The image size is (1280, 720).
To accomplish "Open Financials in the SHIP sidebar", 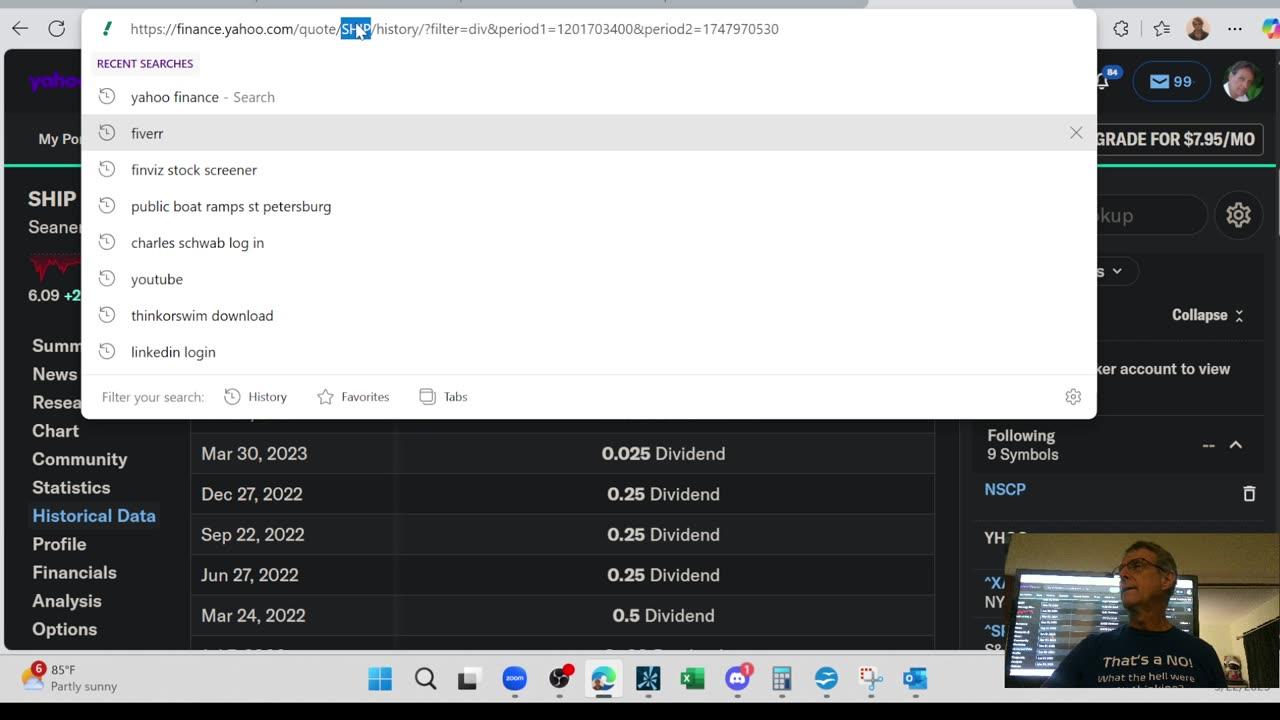I will pyautogui.click(x=74, y=573).
